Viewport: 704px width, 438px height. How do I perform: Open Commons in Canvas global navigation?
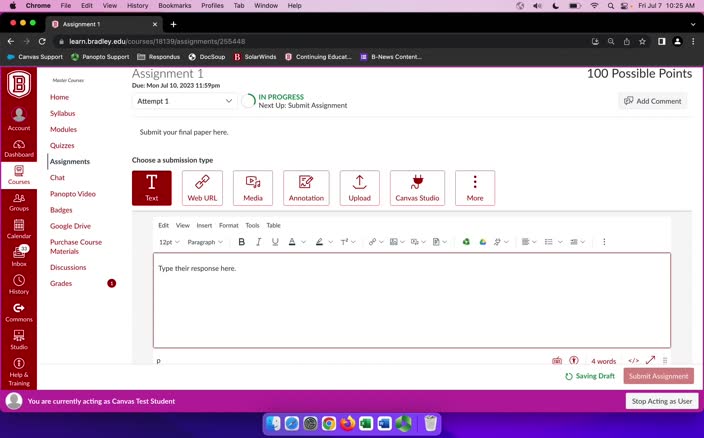point(19,312)
